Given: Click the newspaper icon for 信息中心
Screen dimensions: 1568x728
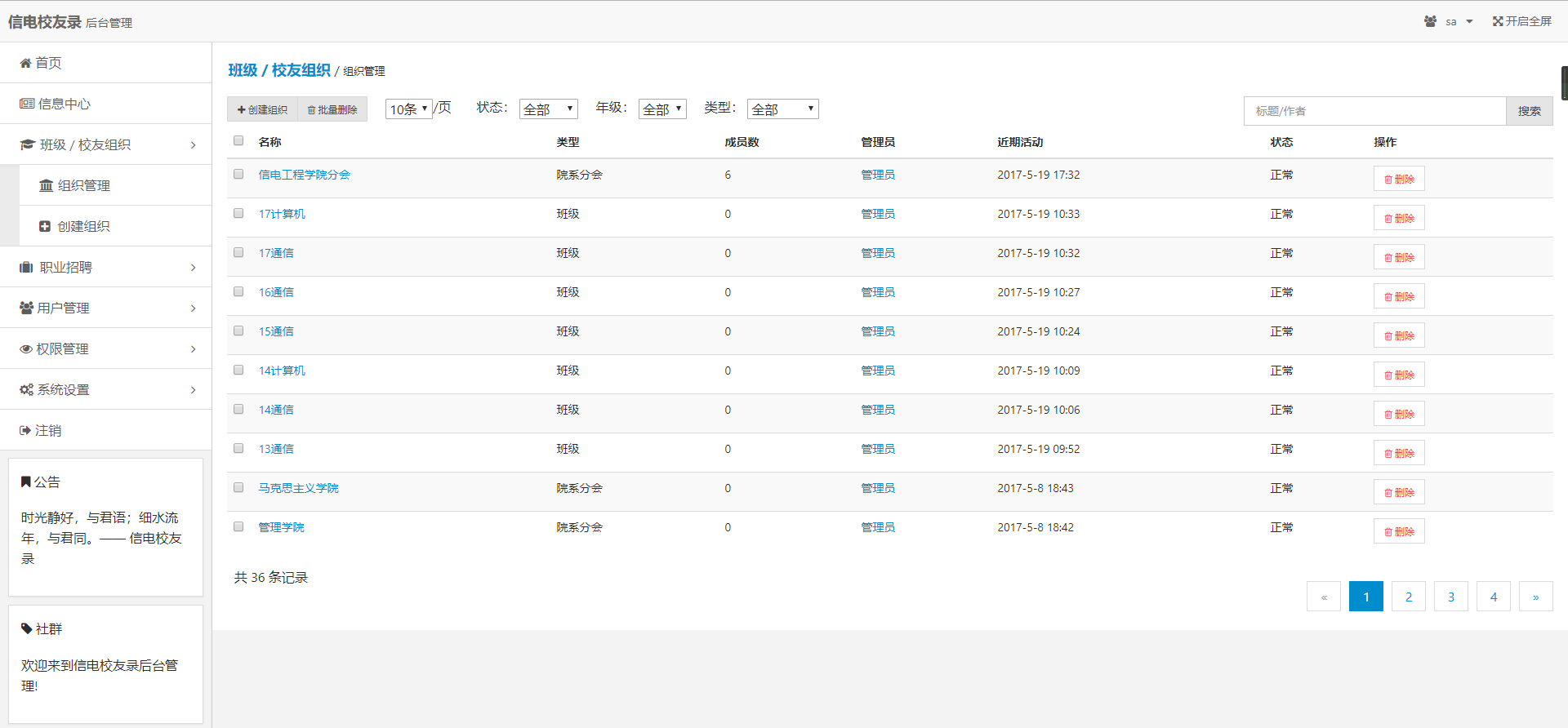Looking at the screenshot, I should (x=27, y=104).
